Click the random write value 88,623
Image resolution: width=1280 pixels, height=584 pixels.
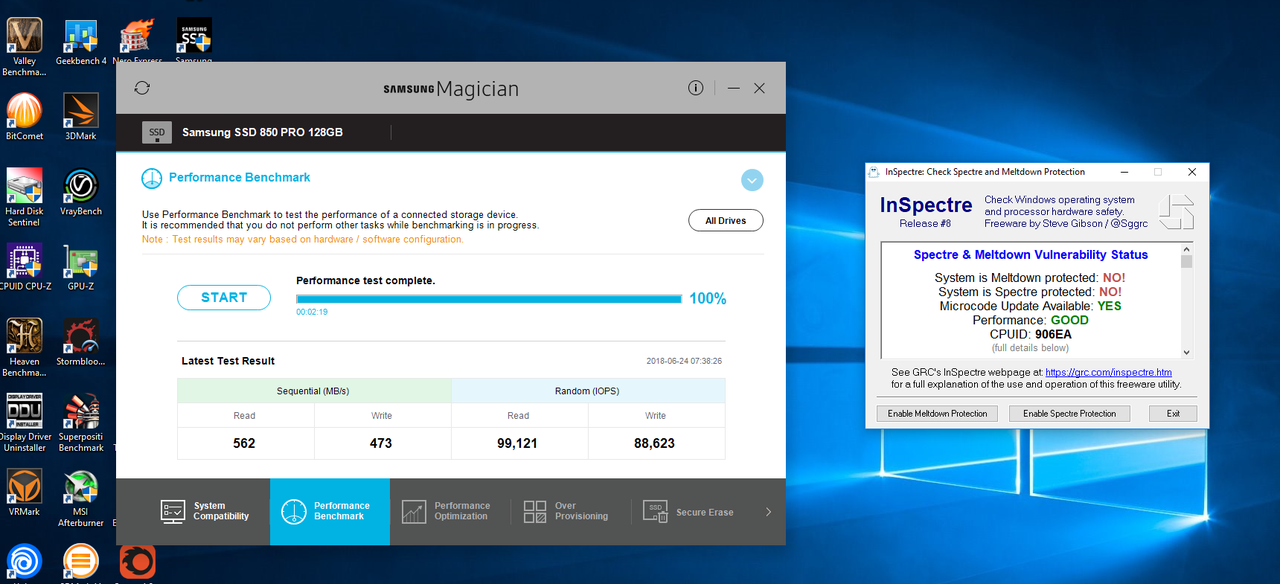tap(655, 443)
